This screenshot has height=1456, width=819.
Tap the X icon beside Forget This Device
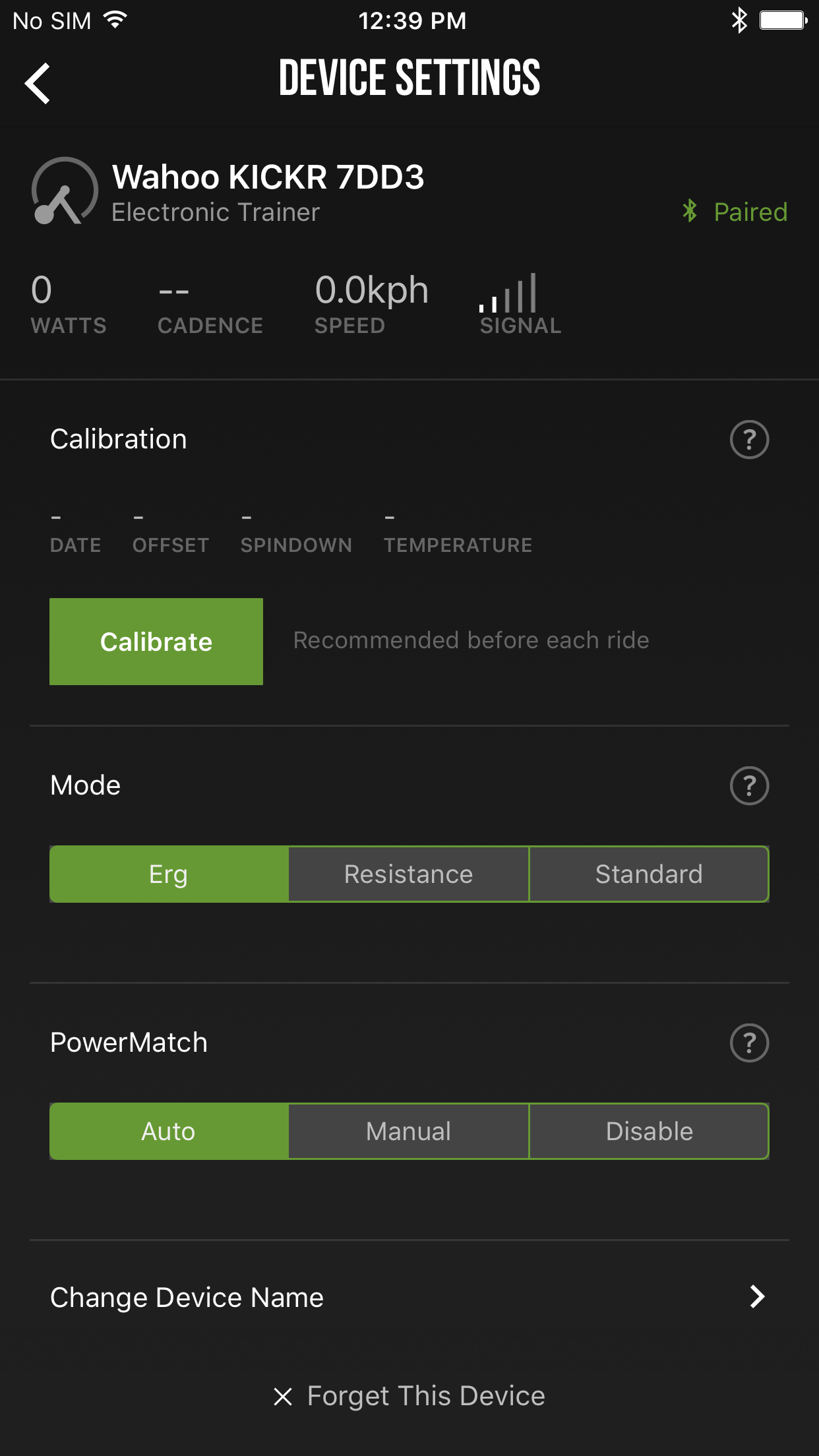point(283,1396)
